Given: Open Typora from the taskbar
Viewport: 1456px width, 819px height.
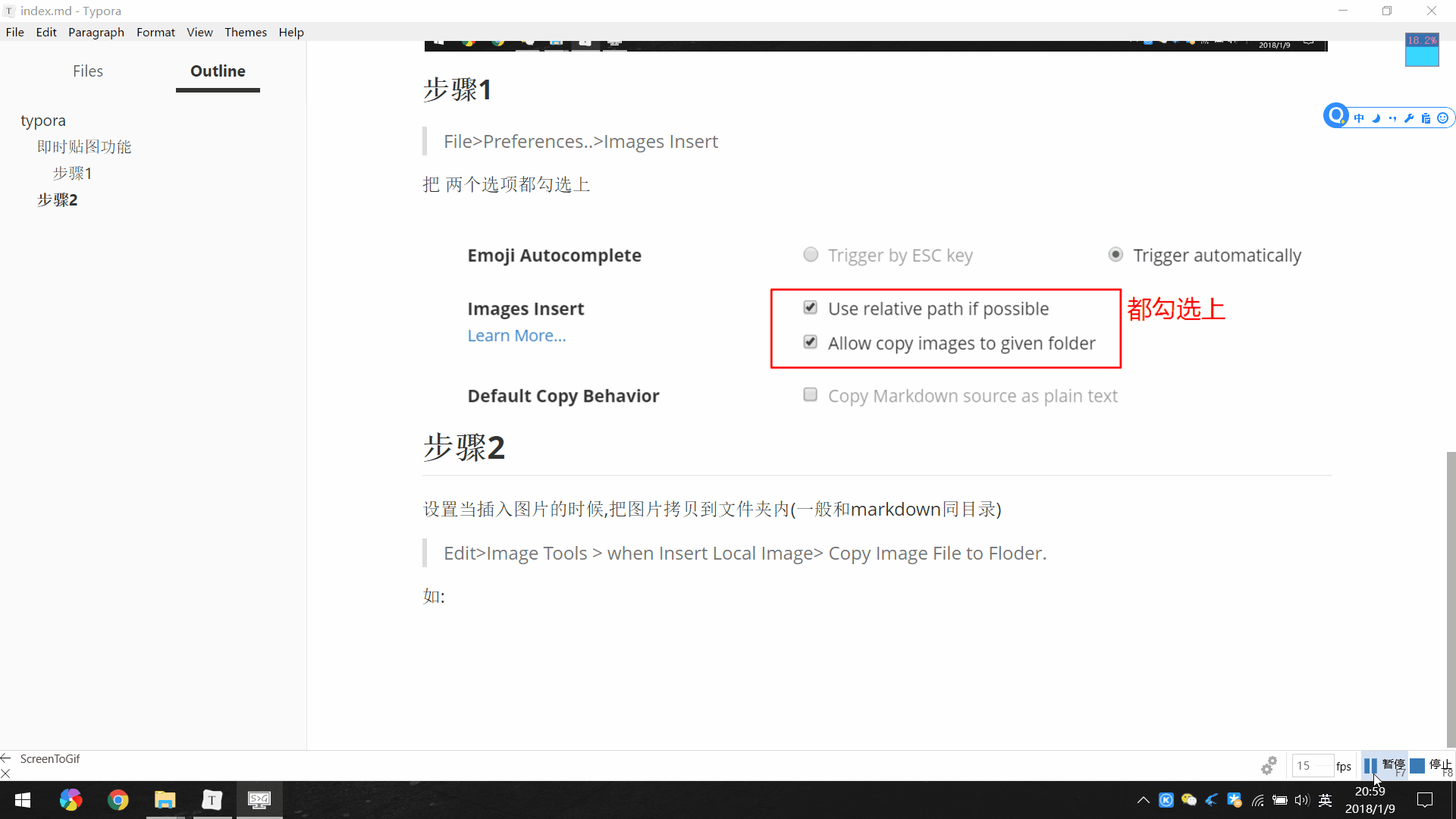Looking at the screenshot, I should point(212,800).
